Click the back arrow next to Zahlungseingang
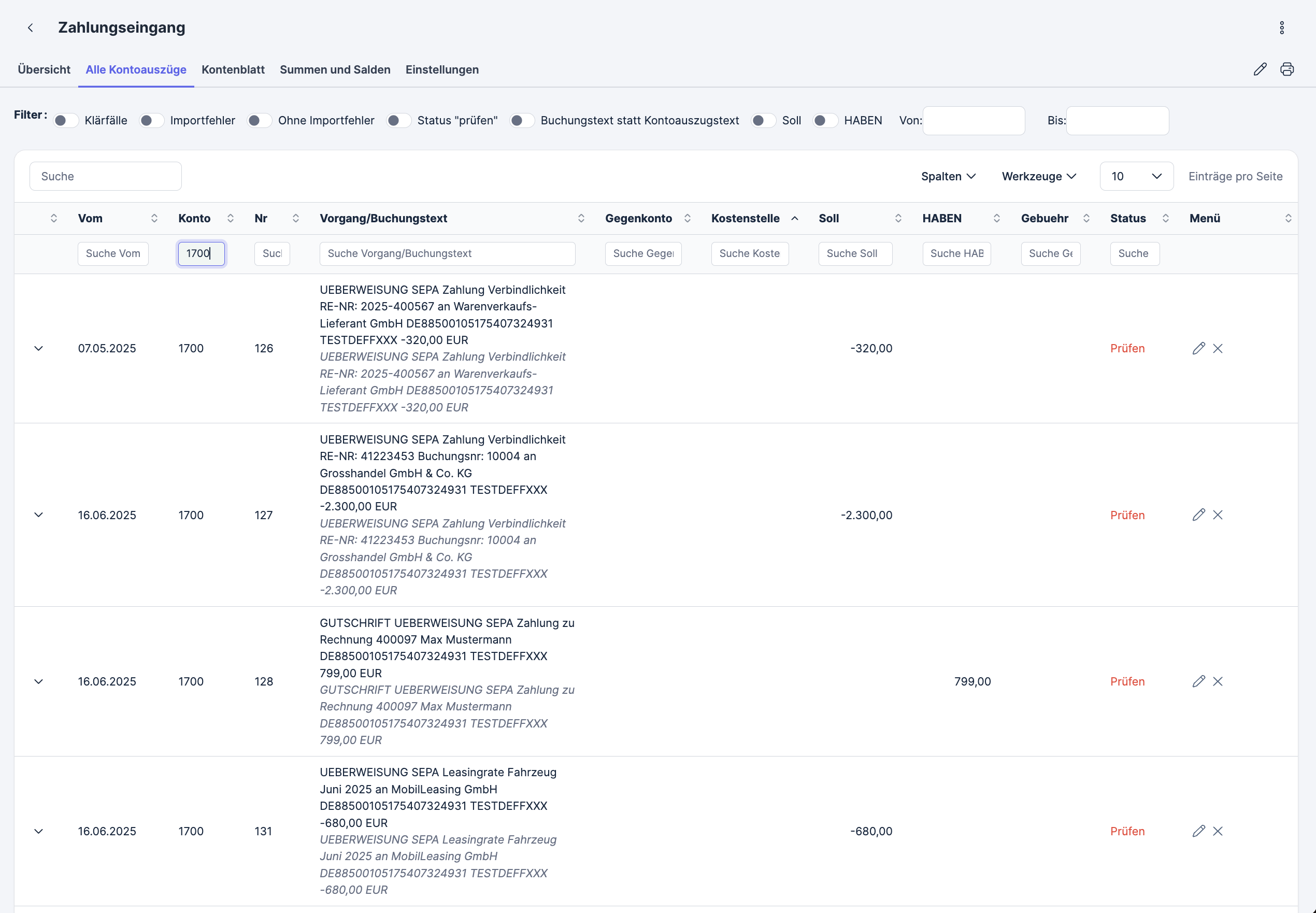 31,27
